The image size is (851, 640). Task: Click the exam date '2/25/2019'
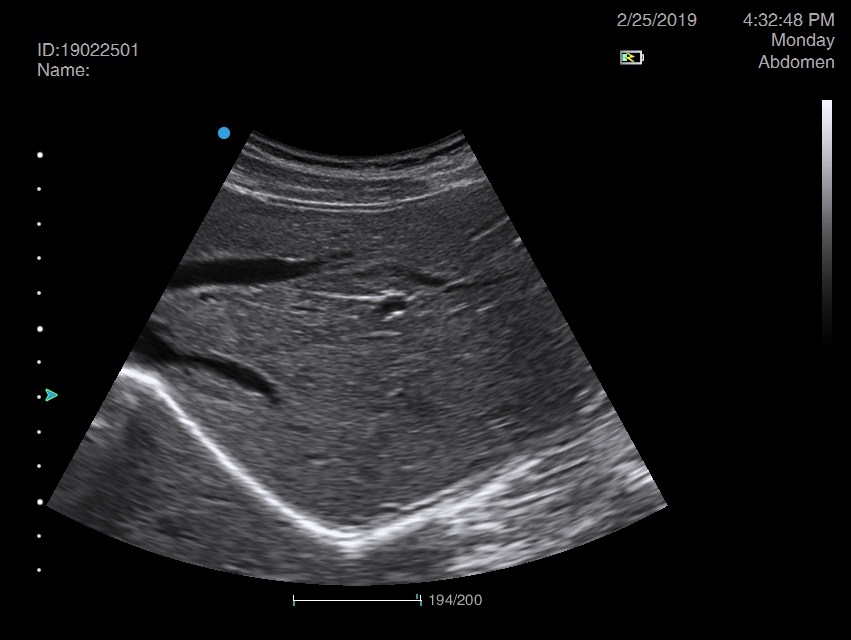tap(657, 20)
